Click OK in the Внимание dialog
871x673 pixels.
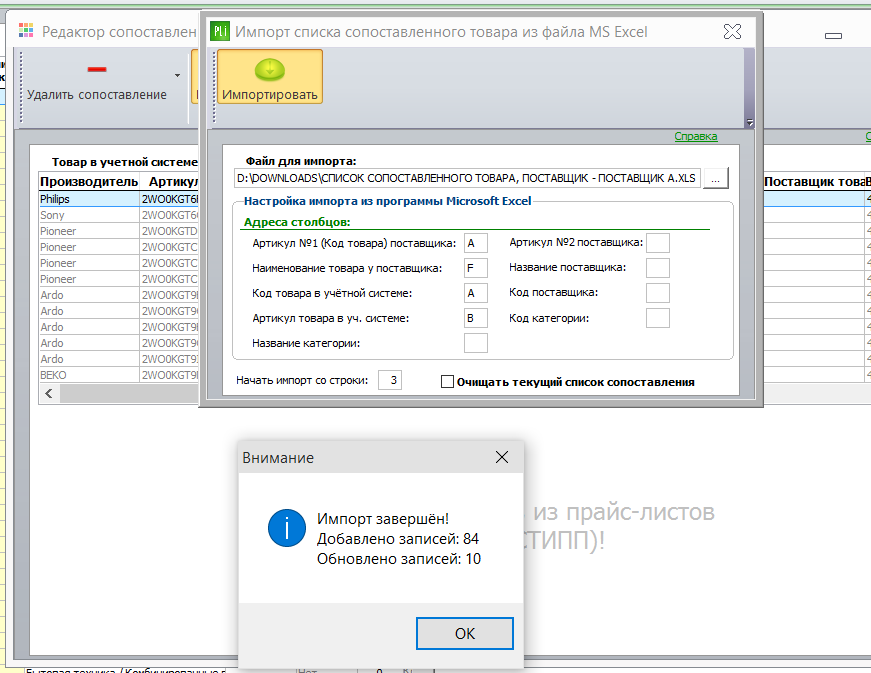(464, 633)
